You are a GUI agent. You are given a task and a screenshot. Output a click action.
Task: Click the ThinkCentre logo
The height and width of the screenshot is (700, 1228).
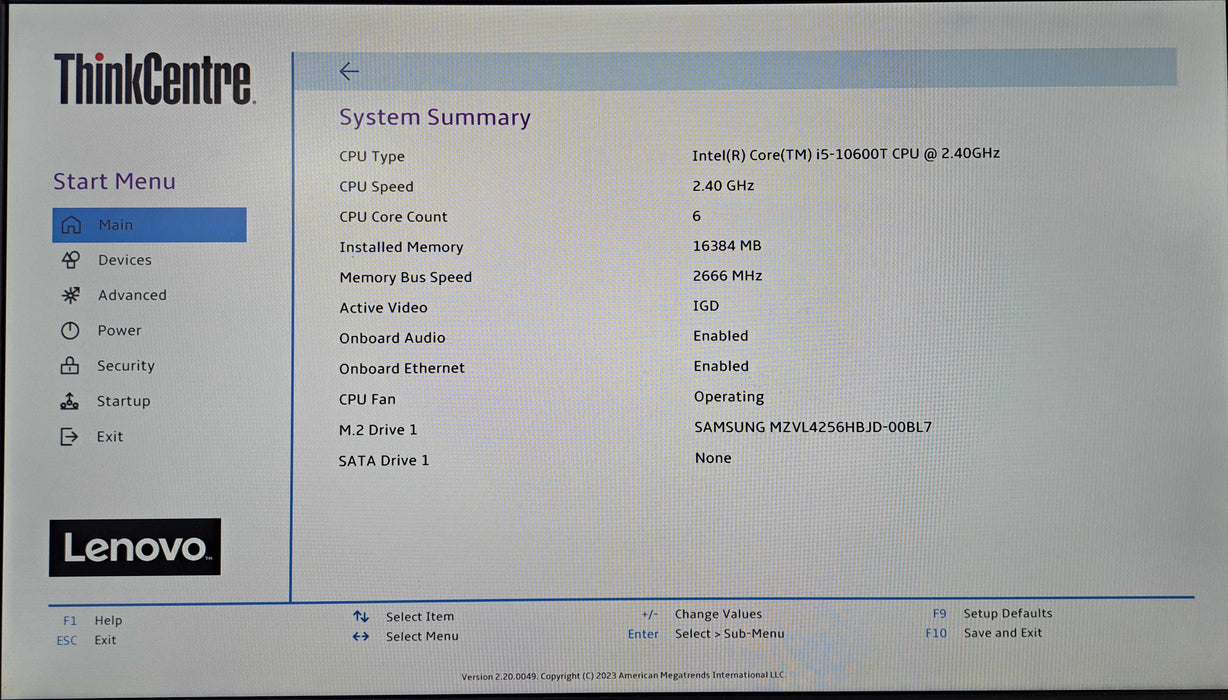pos(154,79)
